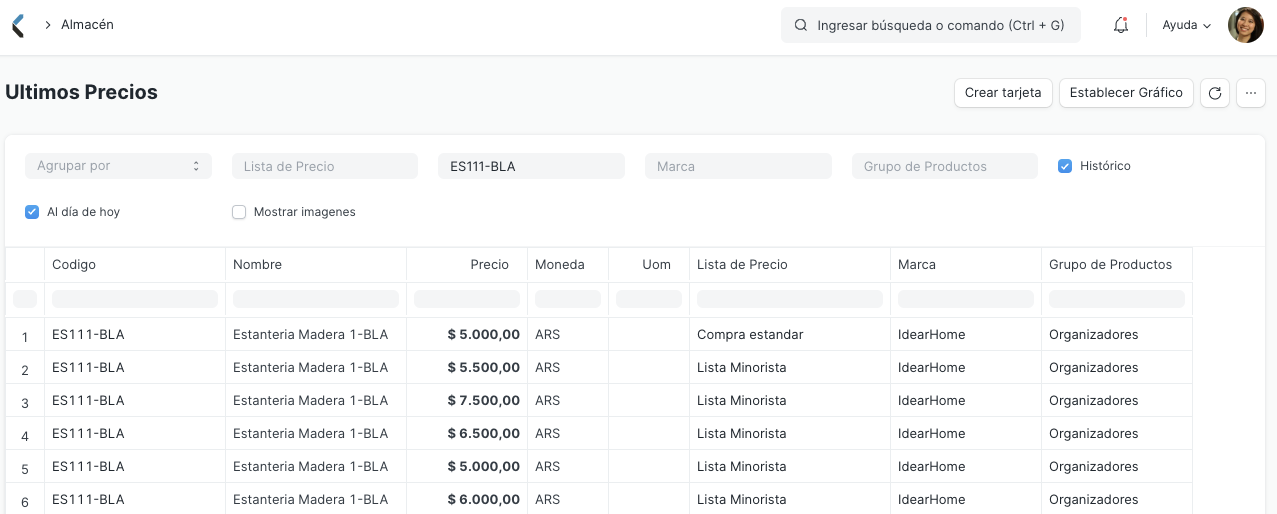1277x514 pixels.
Task: Open the Agrupar por dropdown
Action: click(118, 166)
